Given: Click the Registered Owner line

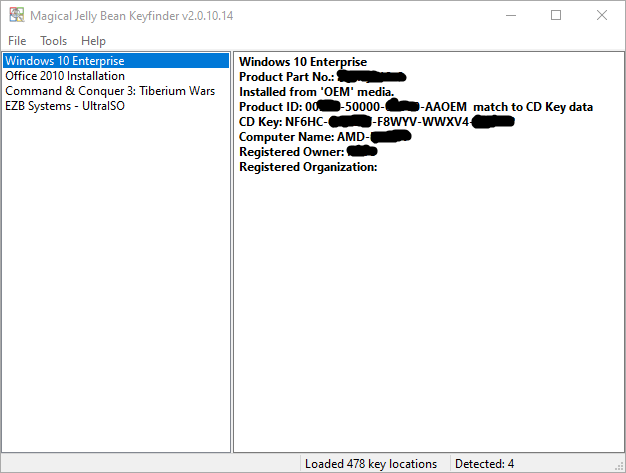Looking at the screenshot, I should point(308,152).
